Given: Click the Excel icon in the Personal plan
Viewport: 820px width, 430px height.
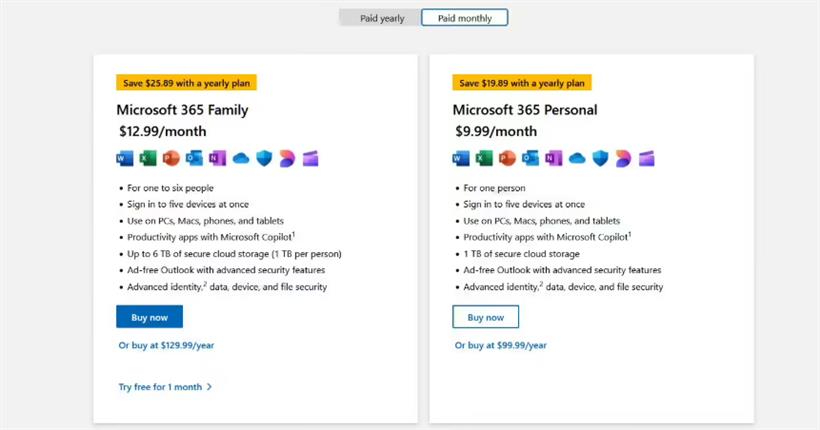Looking at the screenshot, I should click(x=484, y=158).
